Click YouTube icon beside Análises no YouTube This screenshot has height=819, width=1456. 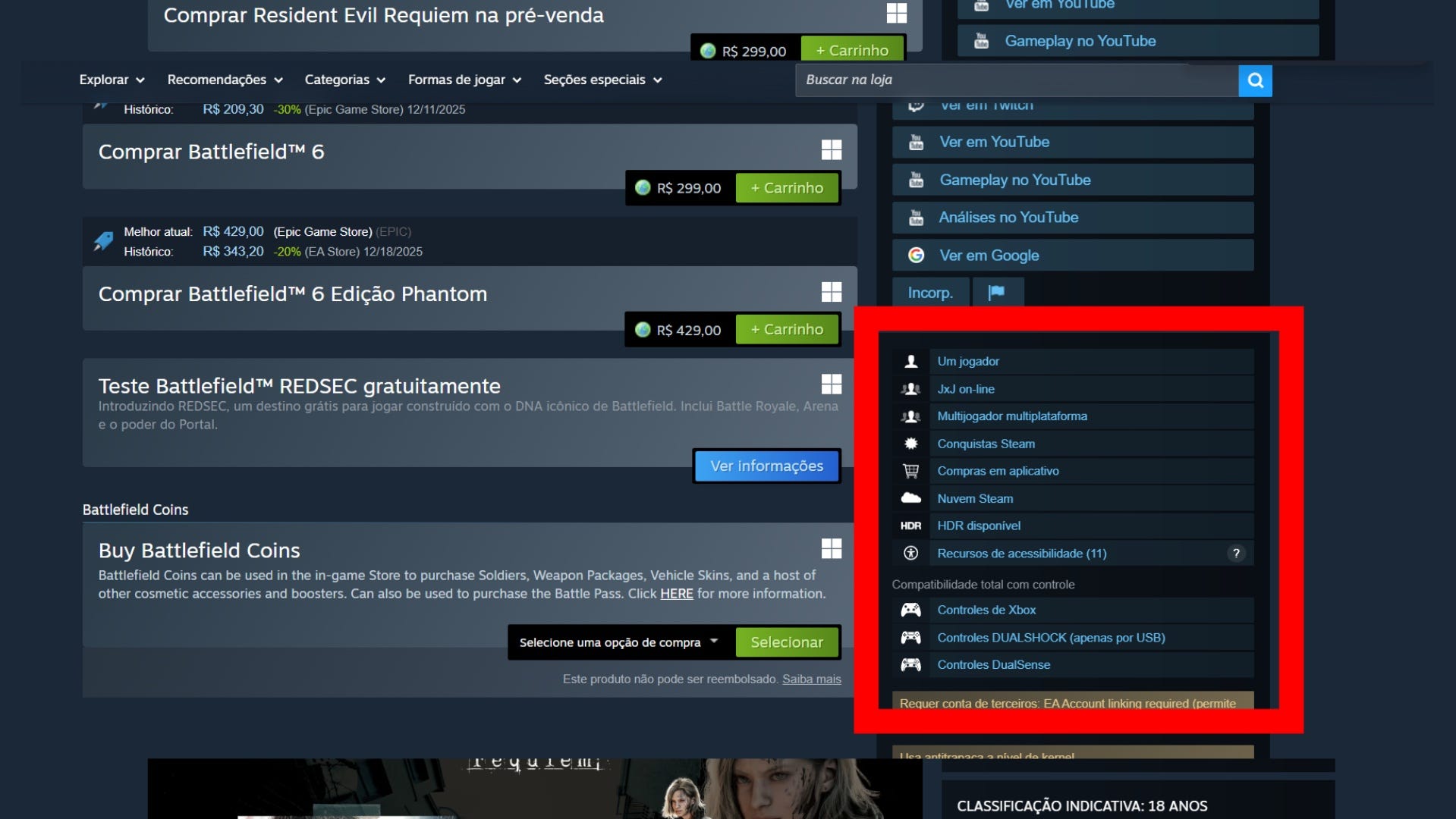pyautogui.click(x=916, y=218)
